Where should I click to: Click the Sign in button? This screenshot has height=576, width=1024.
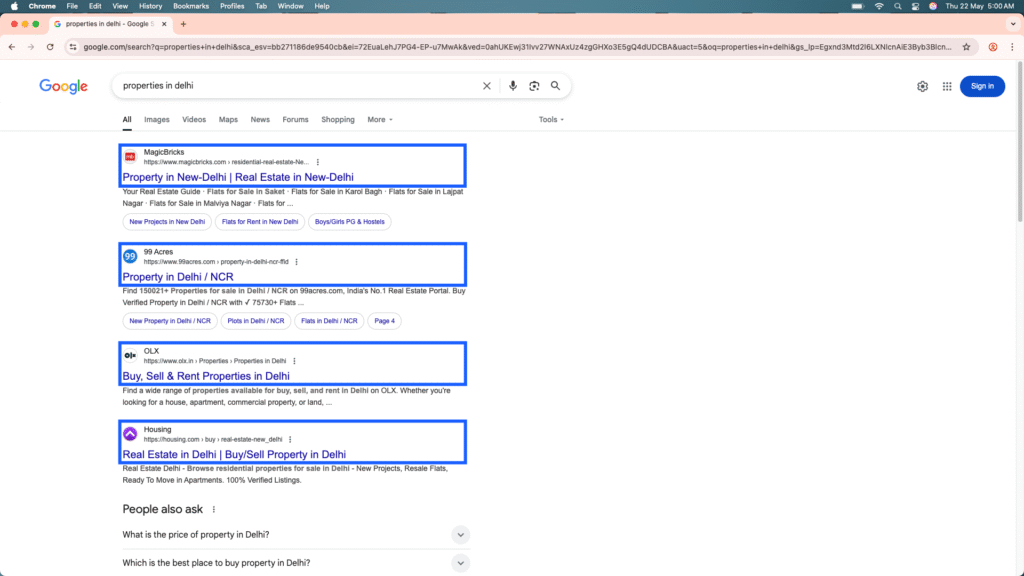click(982, 86)
